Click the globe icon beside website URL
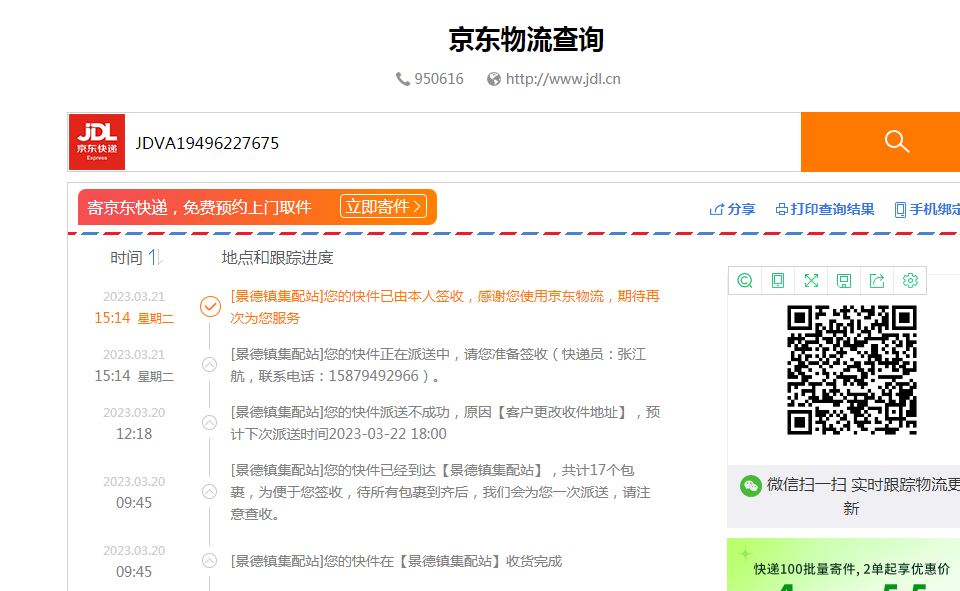Image resolution: width=960 pixels, height=591 pixels. point(493,79)
